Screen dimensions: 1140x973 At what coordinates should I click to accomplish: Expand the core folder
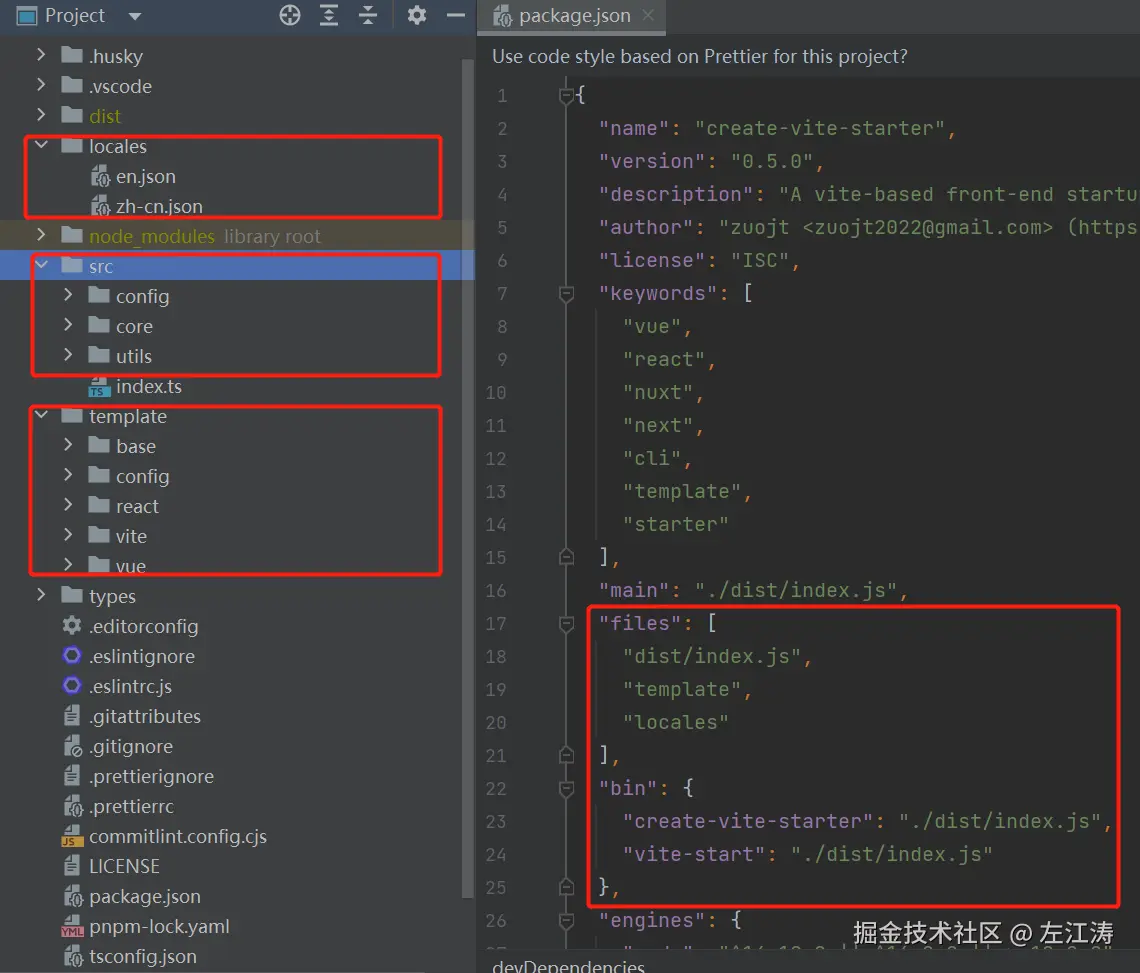[68, 325]
